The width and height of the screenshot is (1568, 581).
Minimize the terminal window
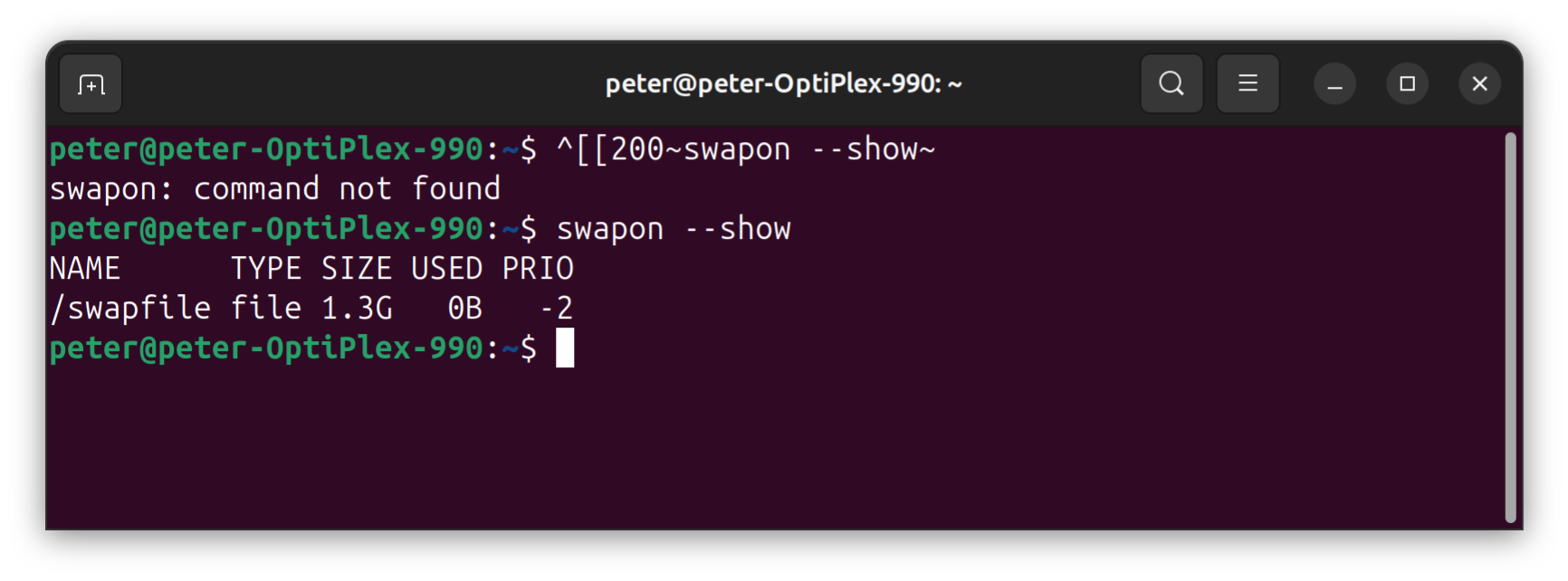1334,84
